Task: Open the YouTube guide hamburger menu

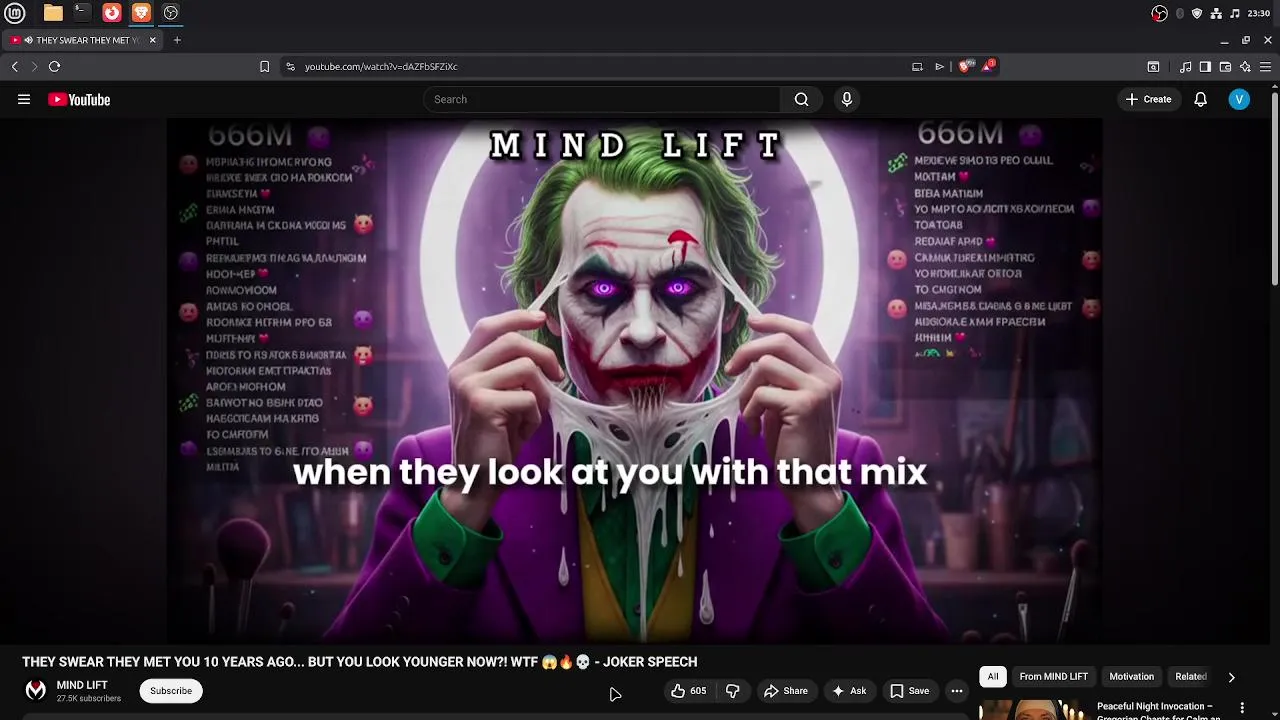Action: pos(24,99)
